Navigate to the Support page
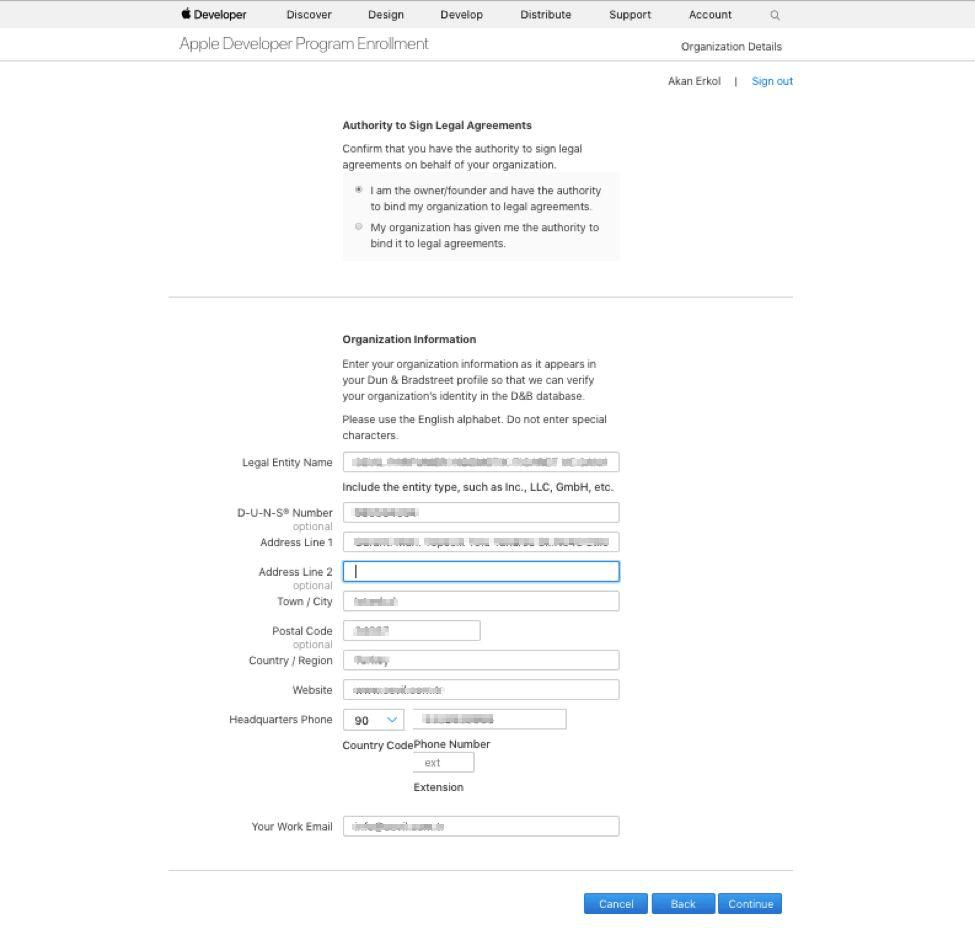 [x=630, y=15]
